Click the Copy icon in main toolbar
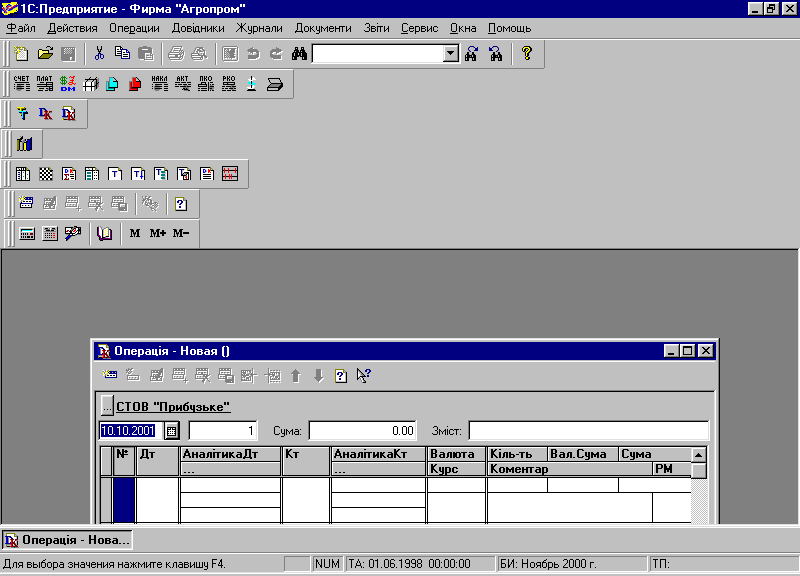 coord(122,54)
